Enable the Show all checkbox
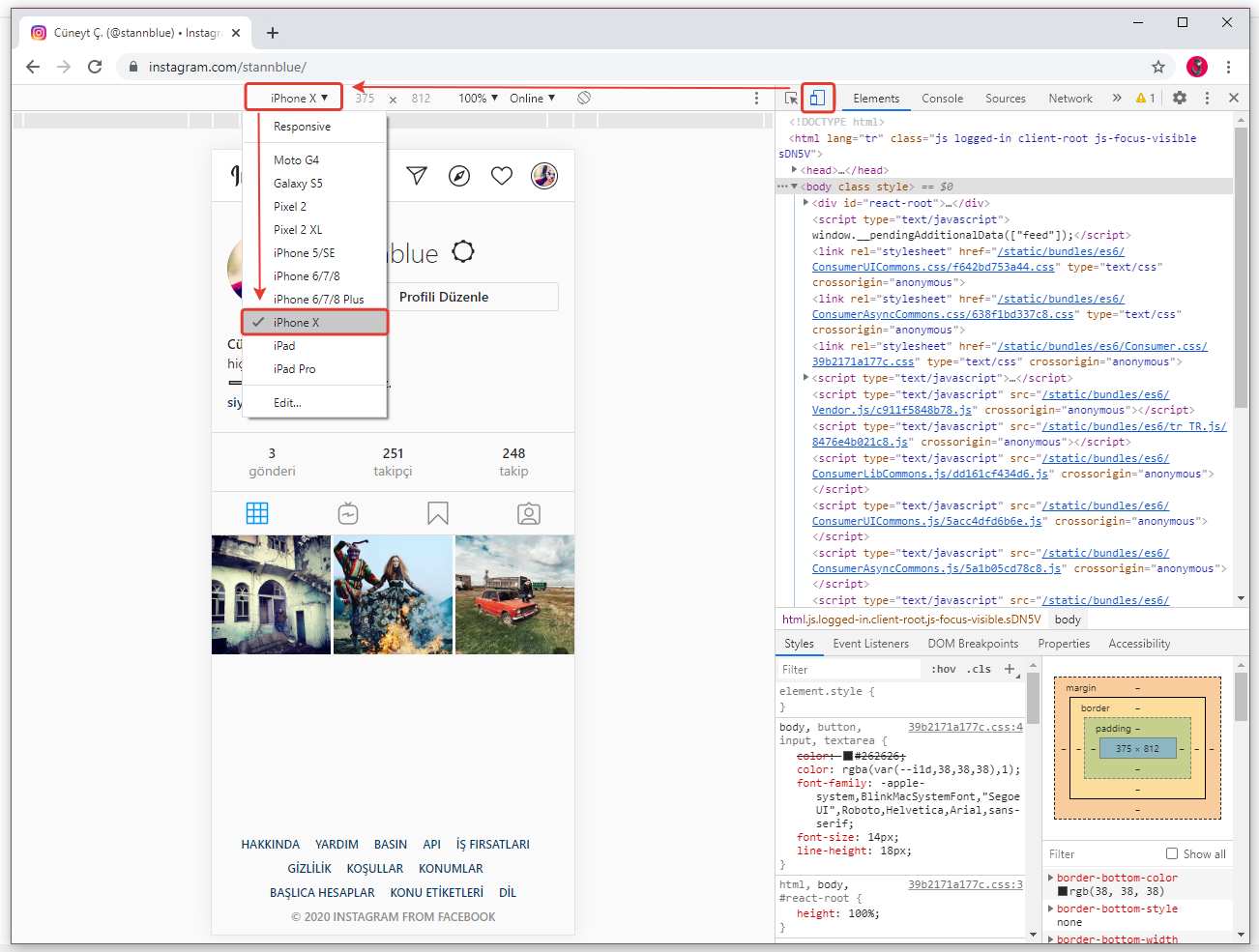The height and width of the screenshot is (952, 1259). [1172, 853]
